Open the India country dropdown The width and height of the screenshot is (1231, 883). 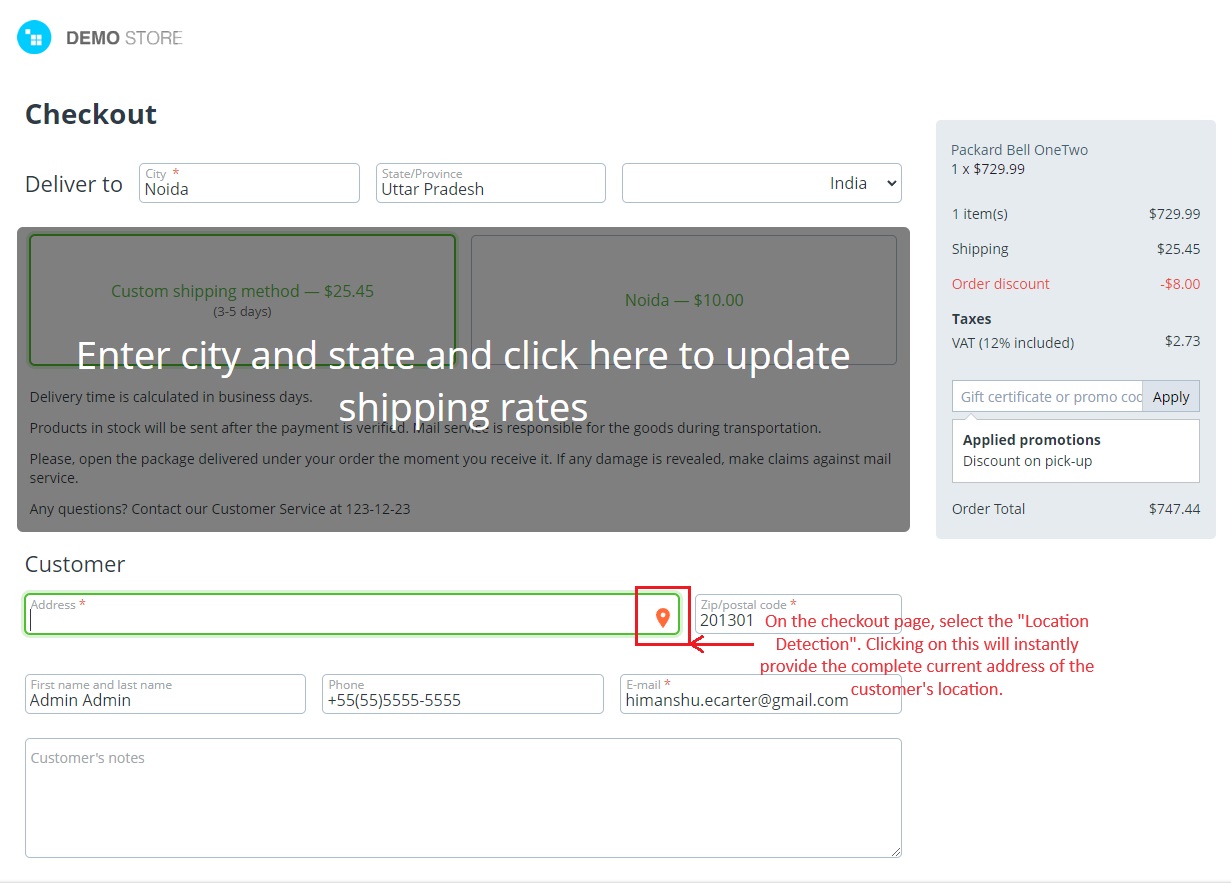[x=762, y=183]
